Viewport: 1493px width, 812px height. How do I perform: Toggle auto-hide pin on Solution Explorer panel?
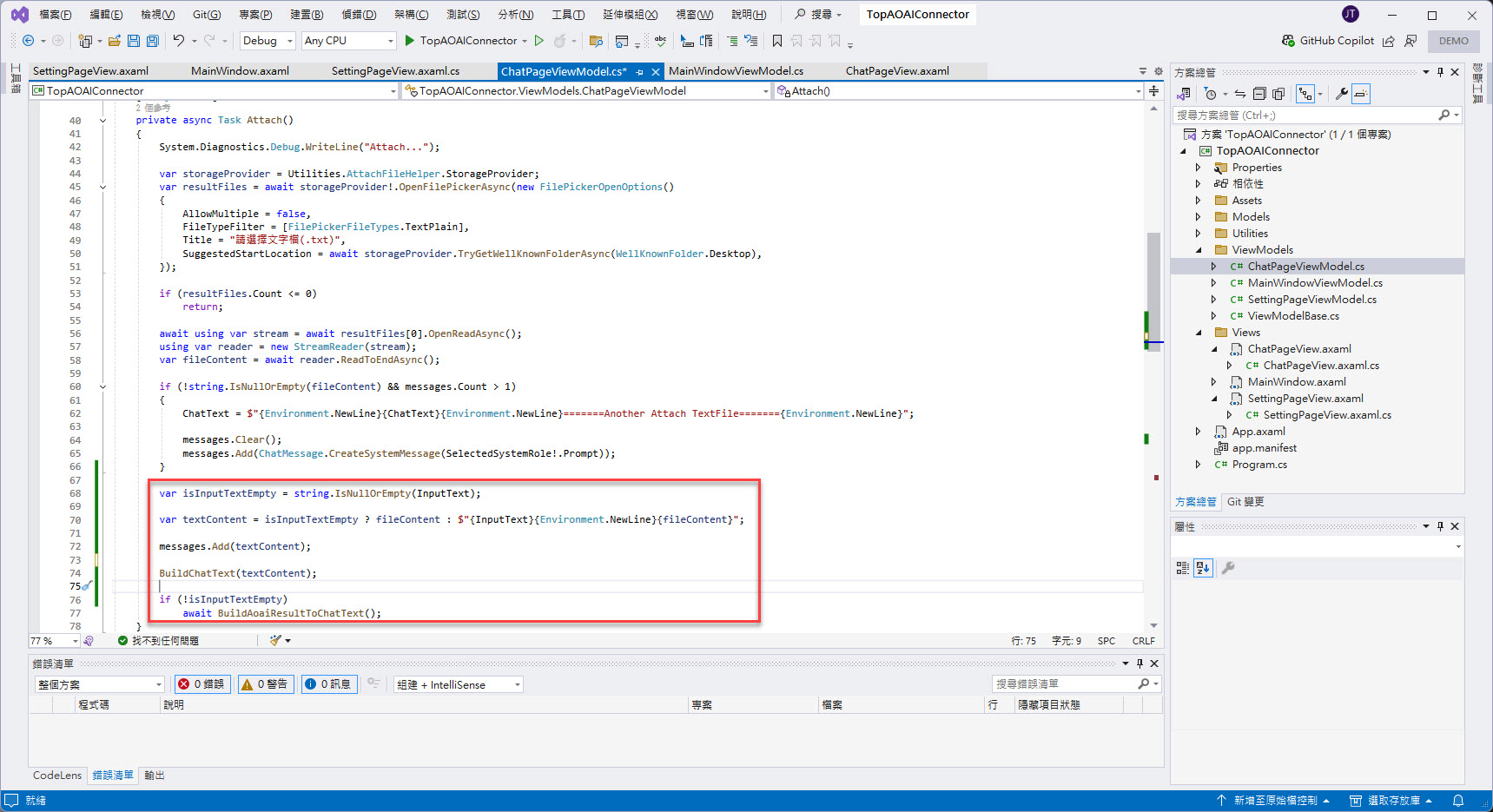coord(1440,72)
